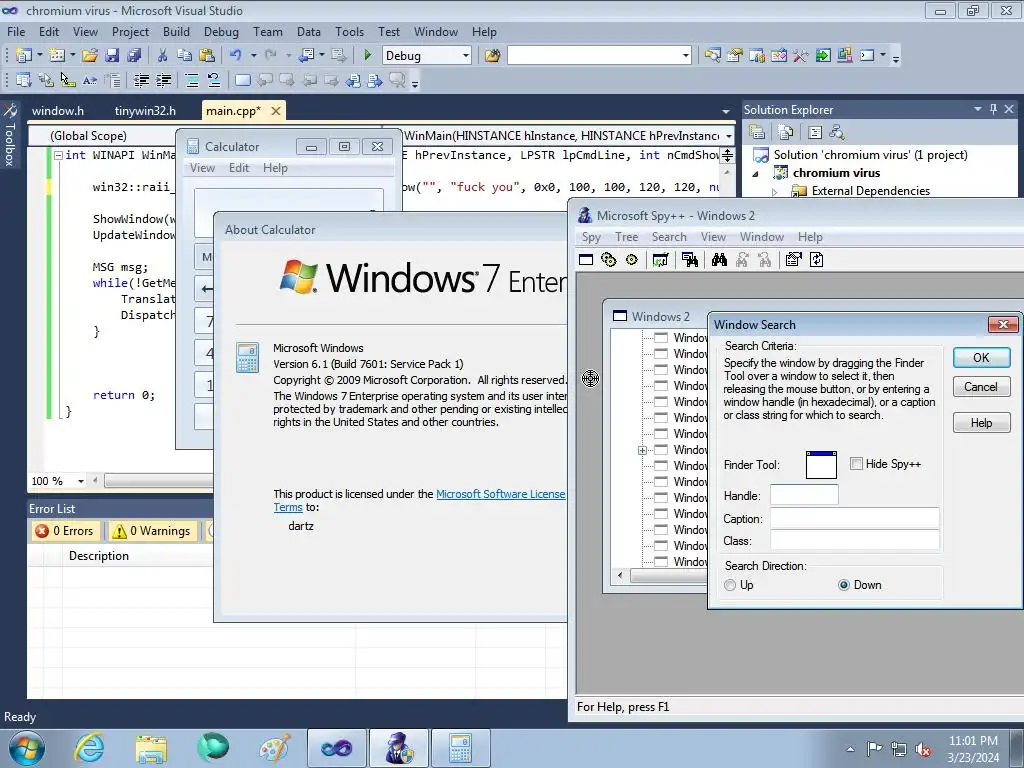Collapse the WinMain code outline box
Image resolution: width=1024 pixels, height=768 pixels.
tap(58, 155)
